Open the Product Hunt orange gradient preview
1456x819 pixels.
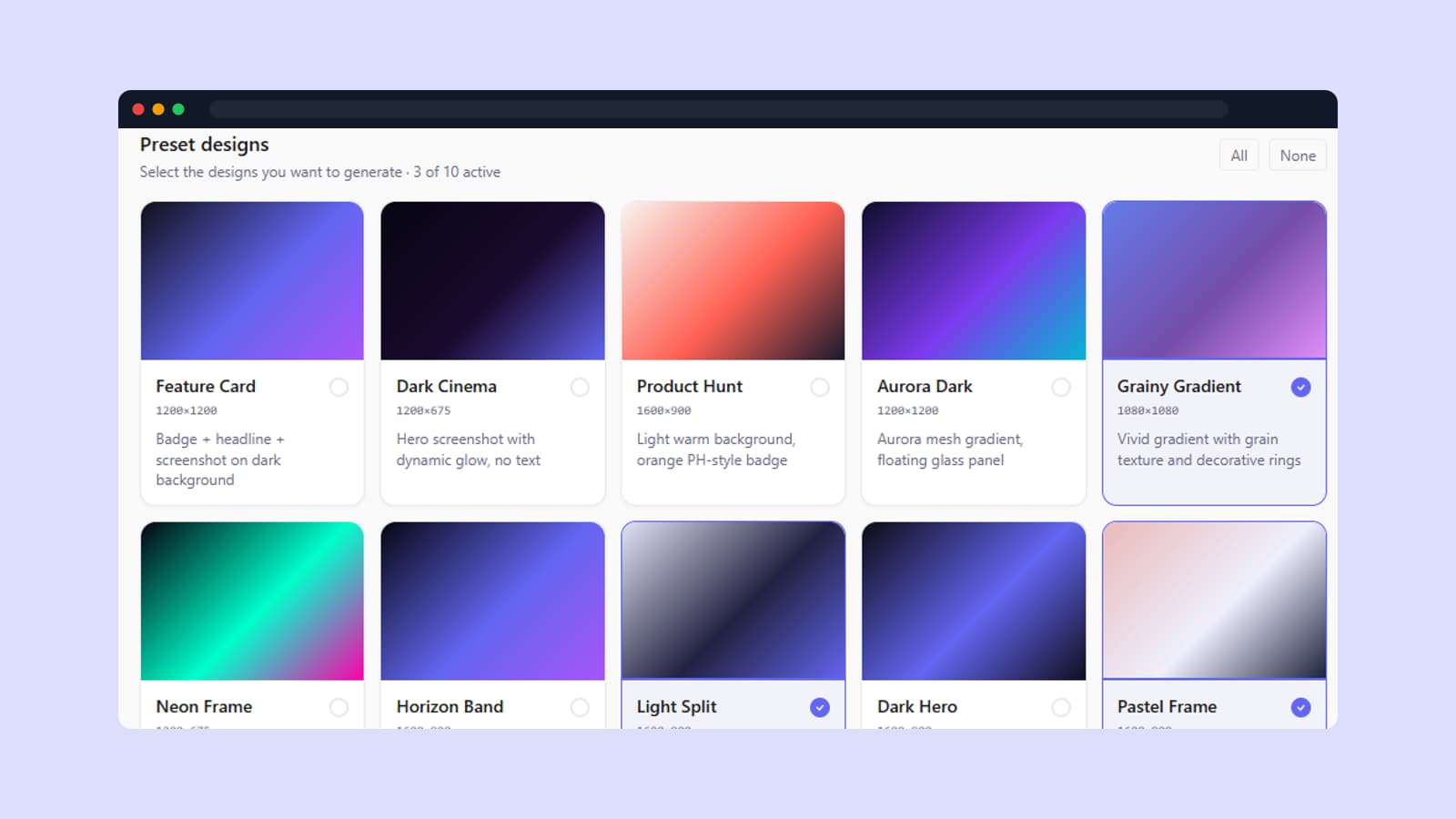(733, 280)
